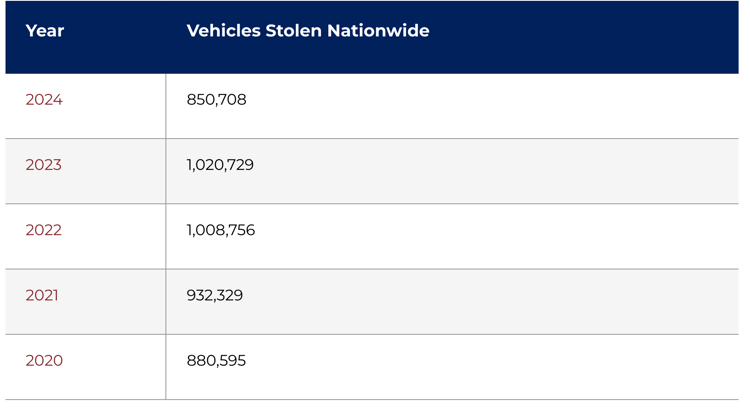Select the 880,595 value cell
Viewport: 750px width, 411px height.
tap(216, 360)
